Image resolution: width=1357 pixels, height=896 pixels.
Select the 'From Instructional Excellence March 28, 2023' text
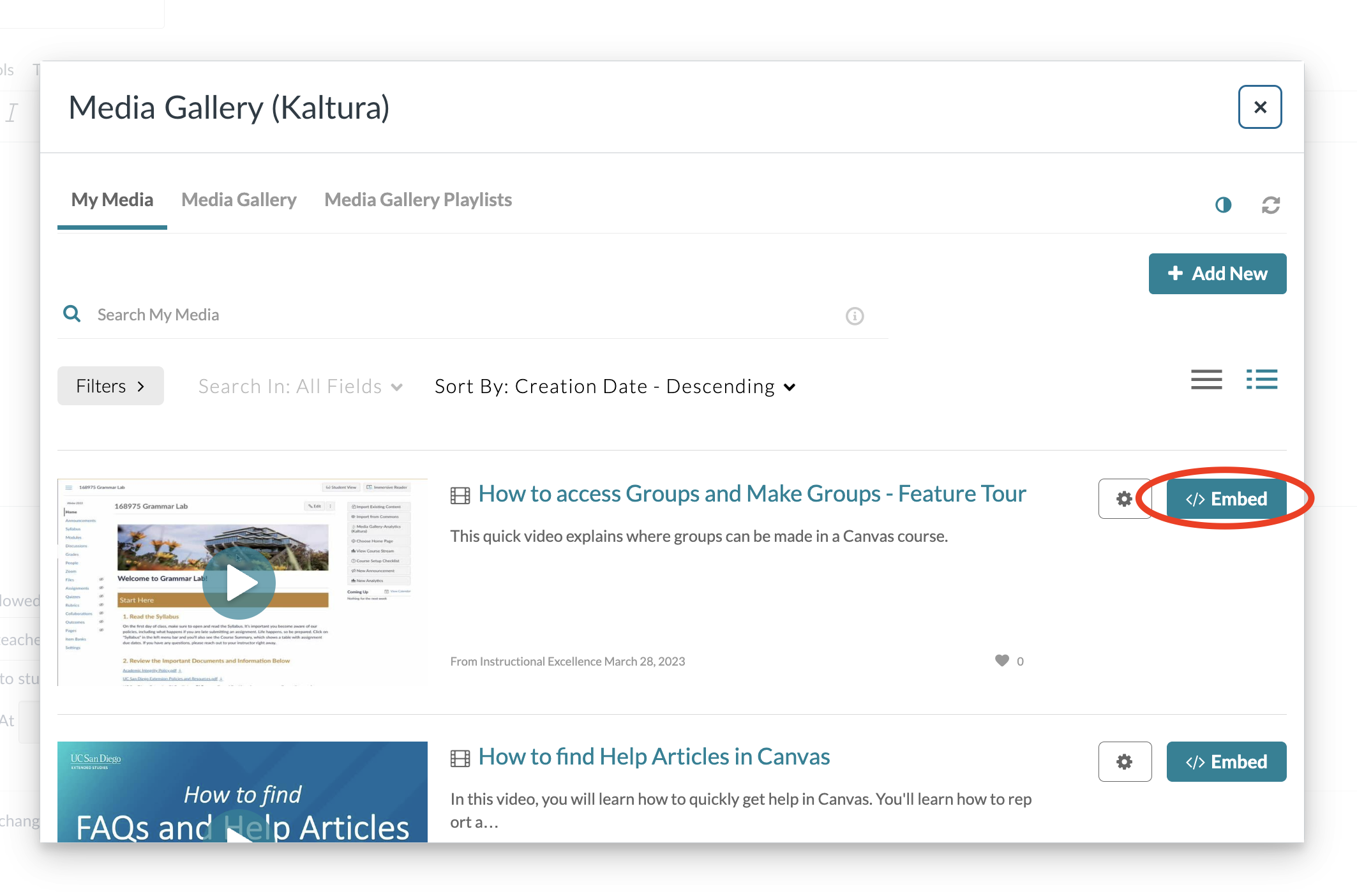point(567,661)
